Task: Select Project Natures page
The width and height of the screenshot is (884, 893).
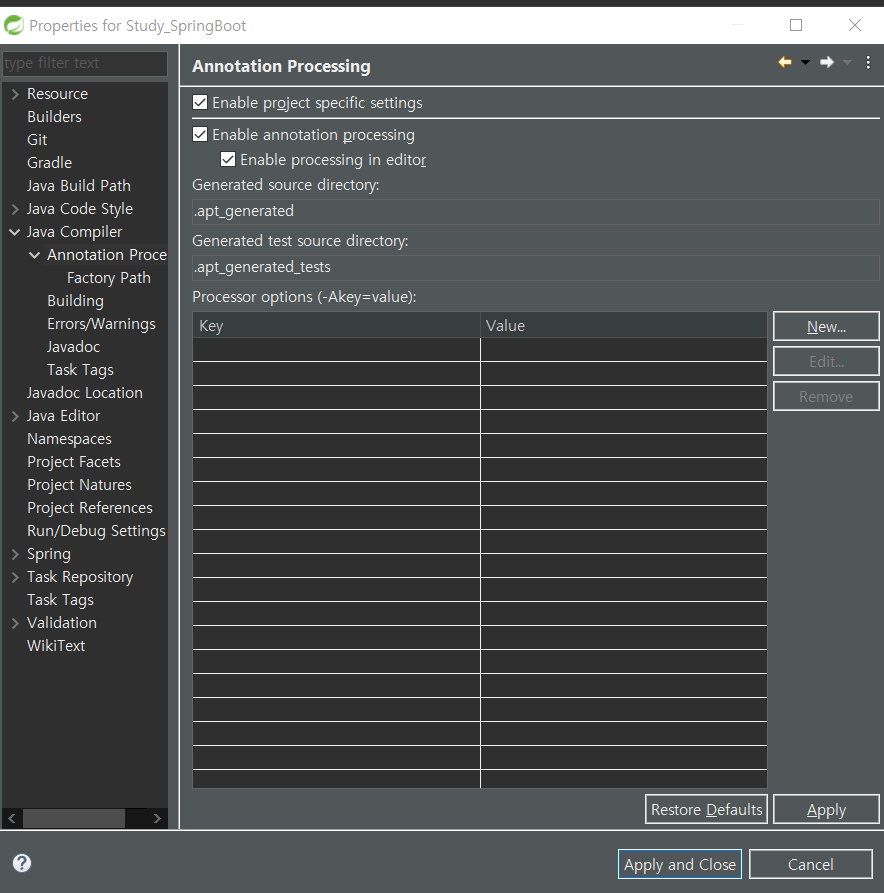Action: [x=79, y=485]
